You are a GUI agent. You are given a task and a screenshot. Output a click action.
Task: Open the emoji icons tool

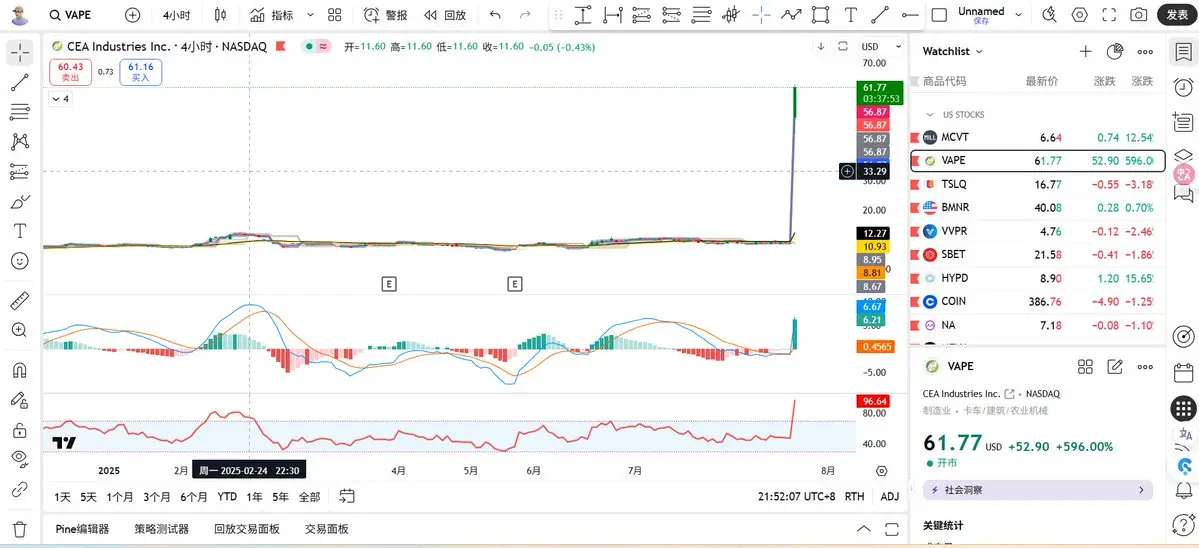point(20,261)
